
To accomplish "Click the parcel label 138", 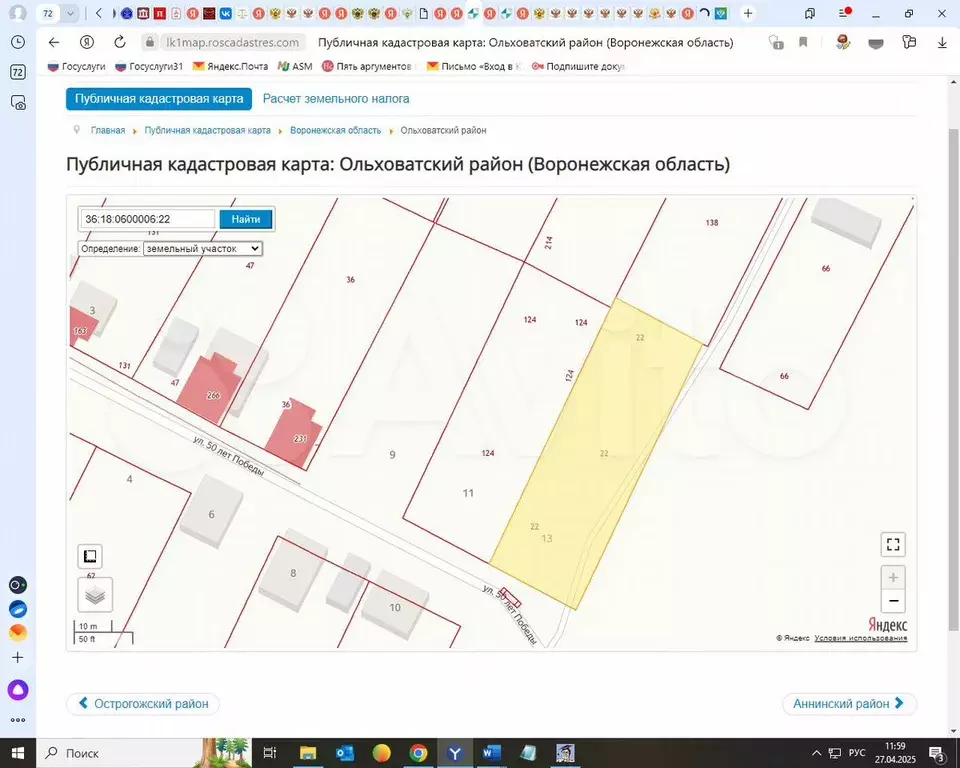I will (x=711, y=222).
